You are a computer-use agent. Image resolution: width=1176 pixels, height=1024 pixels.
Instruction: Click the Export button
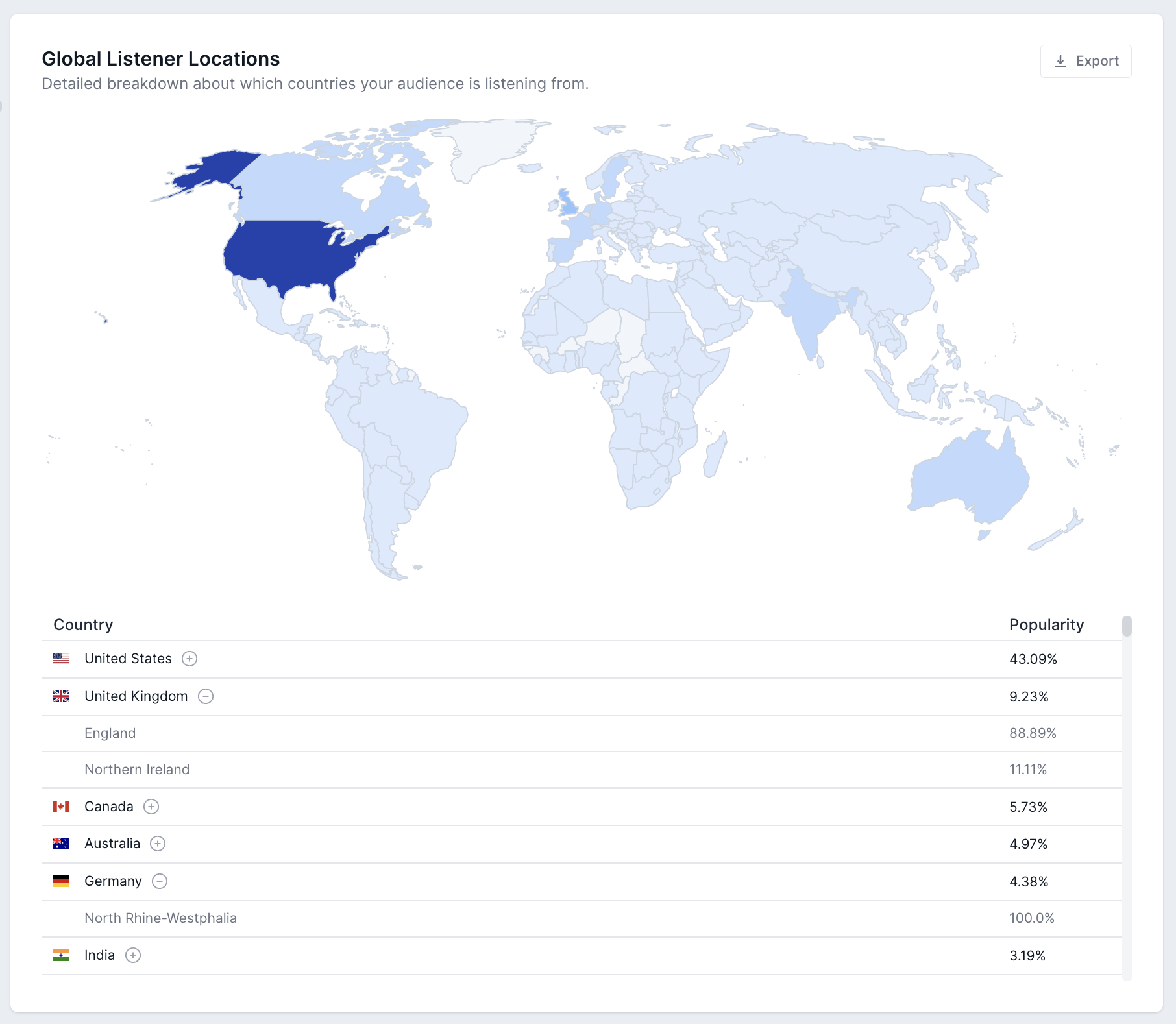click(1085, 61)
